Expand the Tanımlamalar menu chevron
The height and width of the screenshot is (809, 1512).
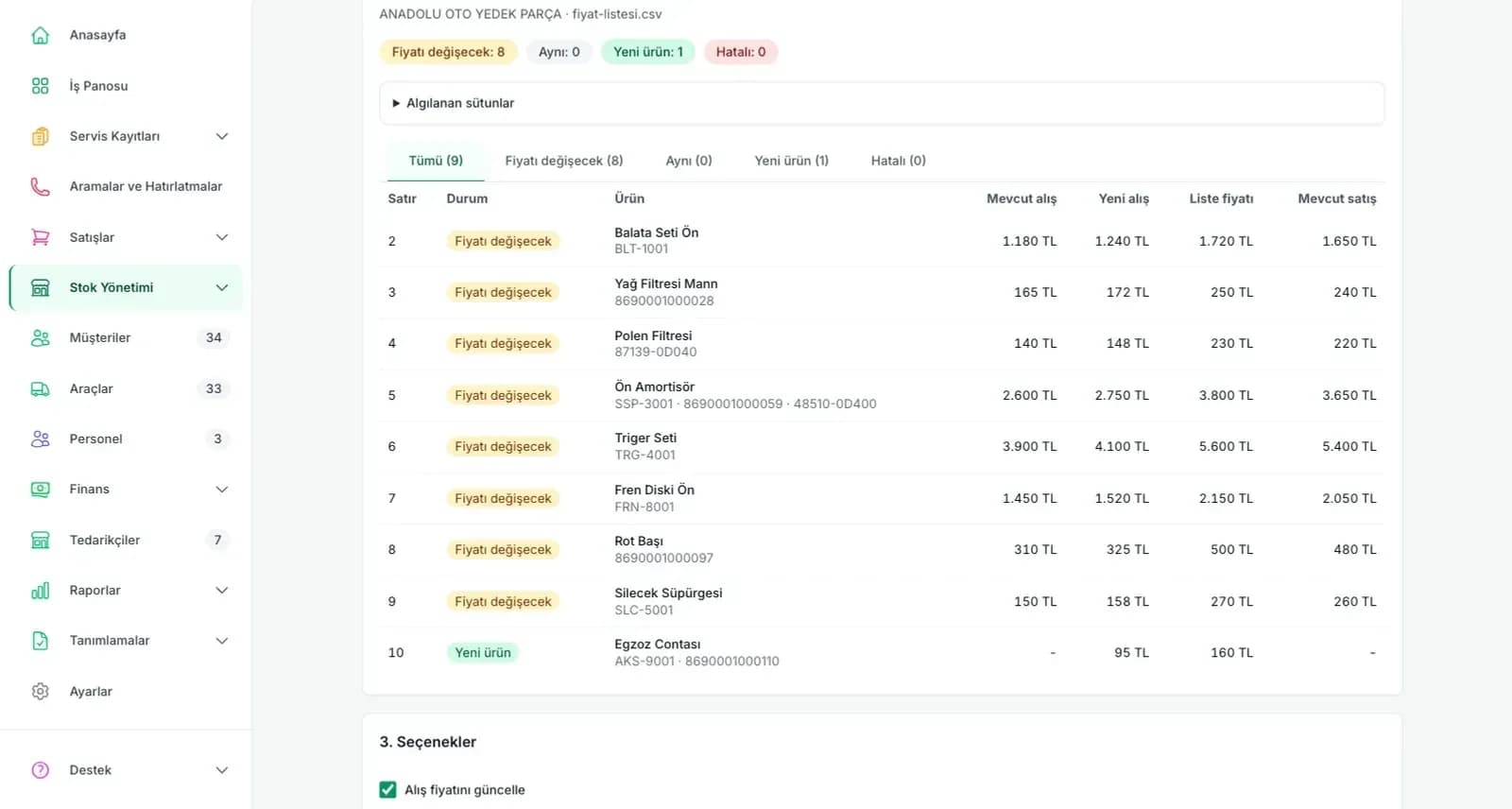222,641
